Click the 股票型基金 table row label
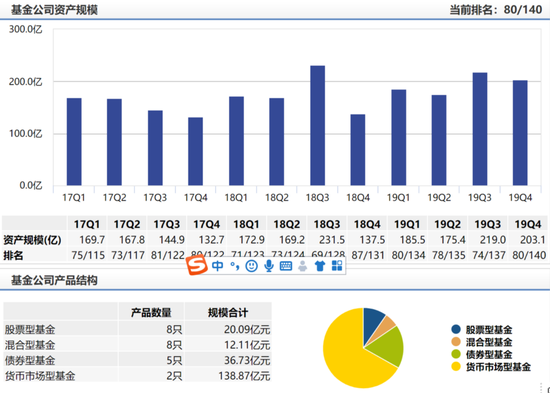Image resolution: width=550 pixels, height=393 pixels. tap(30, 329)
